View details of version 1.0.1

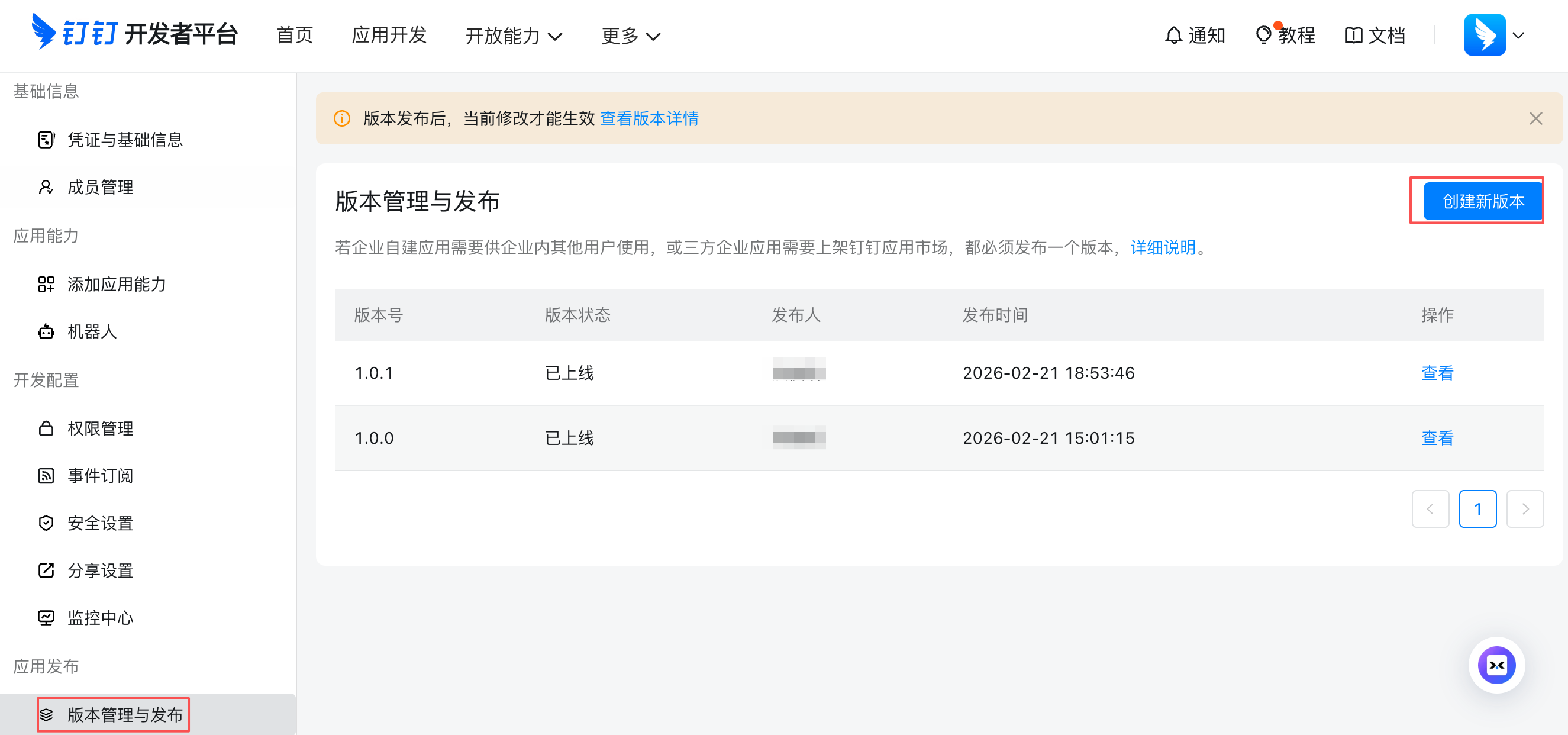[x=1437, y=373]
